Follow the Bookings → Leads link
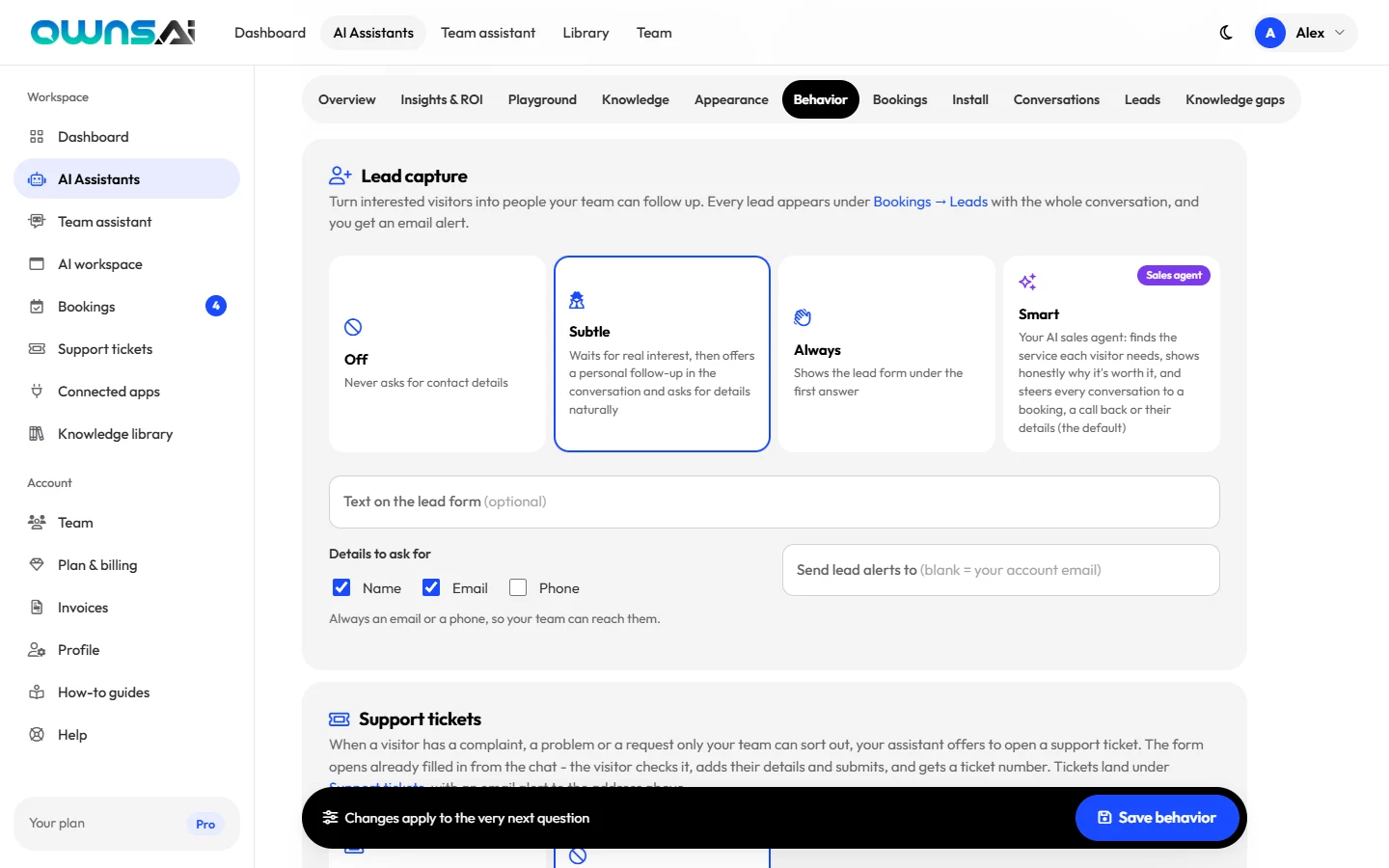 pos(930,202)
